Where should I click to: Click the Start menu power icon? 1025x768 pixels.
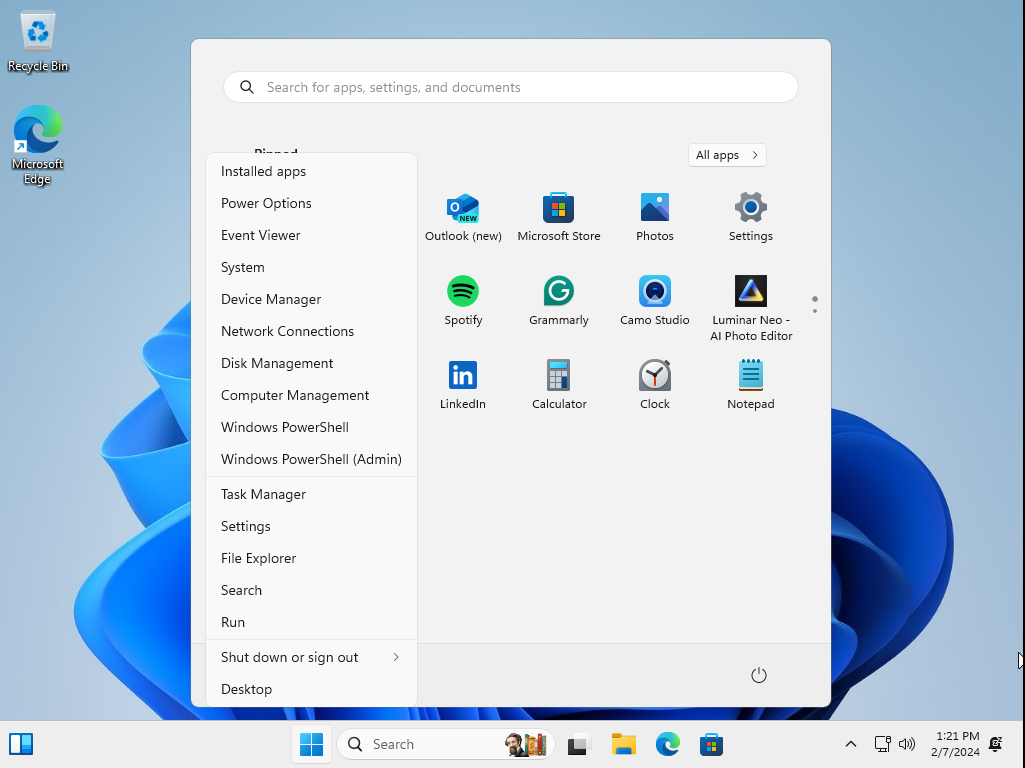click(x=758, y=675)
